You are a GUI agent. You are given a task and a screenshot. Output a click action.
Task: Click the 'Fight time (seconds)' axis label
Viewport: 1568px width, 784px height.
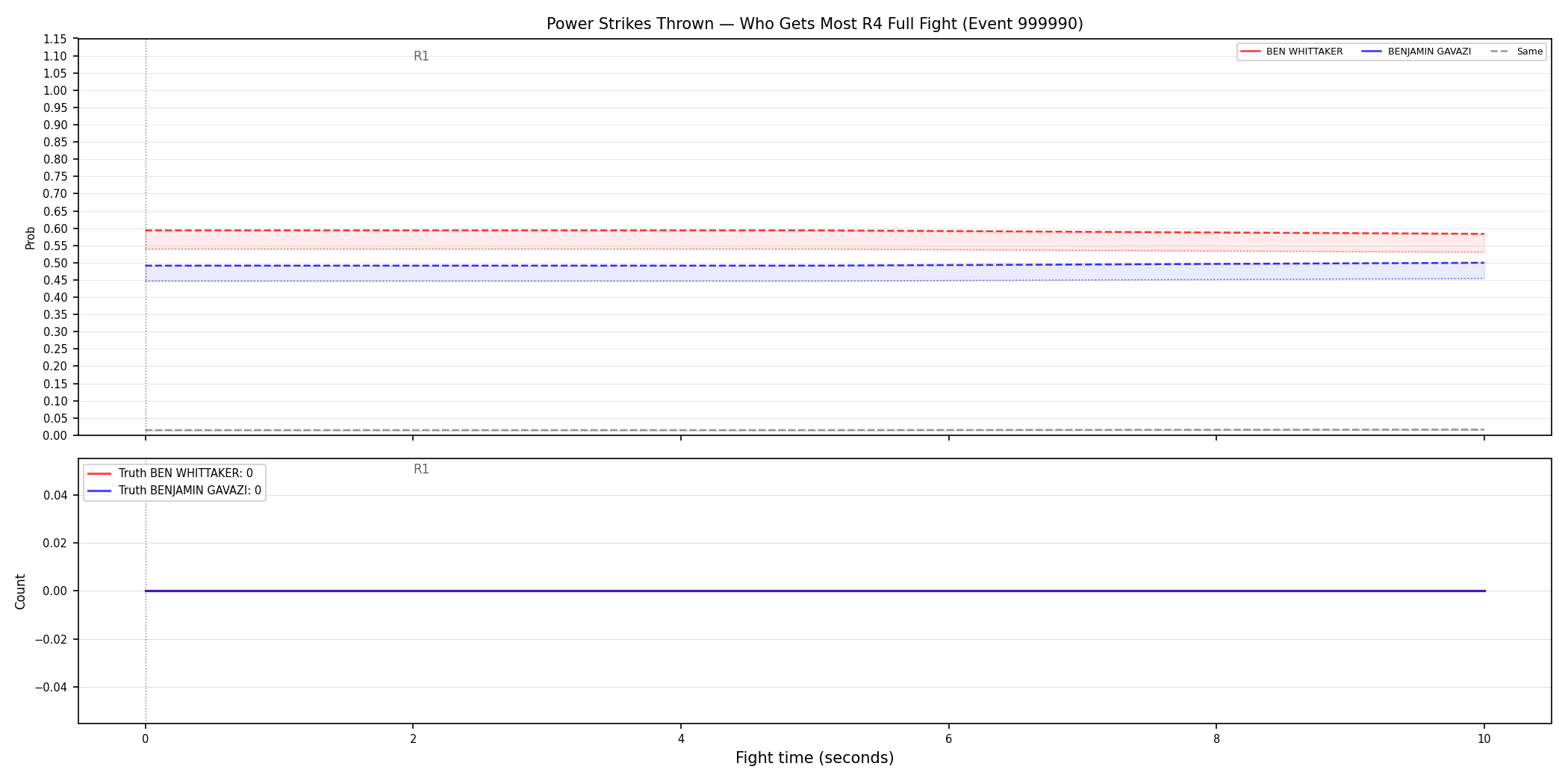click(815, 758)
